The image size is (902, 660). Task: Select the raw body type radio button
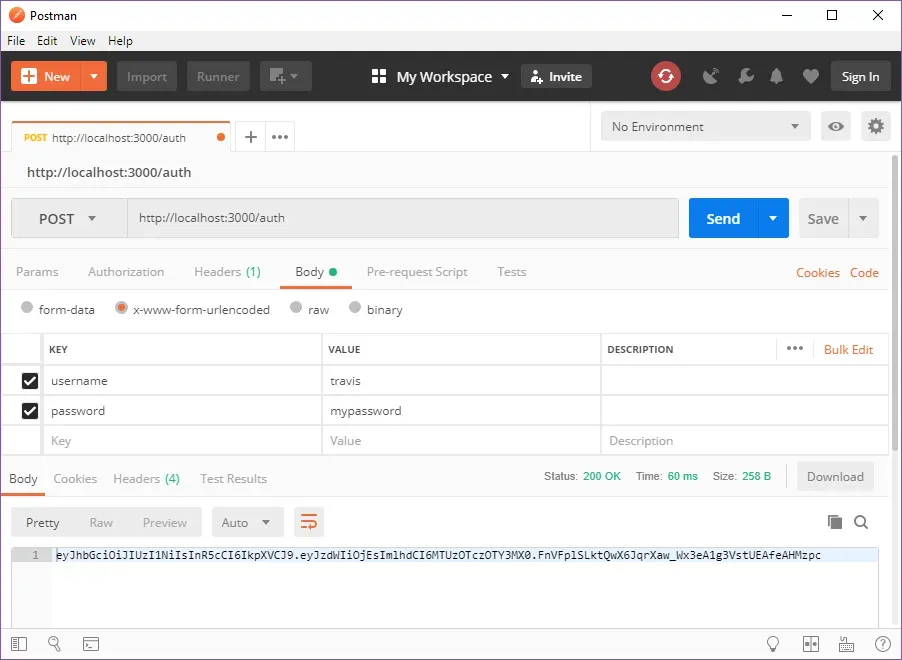point(297,309)
